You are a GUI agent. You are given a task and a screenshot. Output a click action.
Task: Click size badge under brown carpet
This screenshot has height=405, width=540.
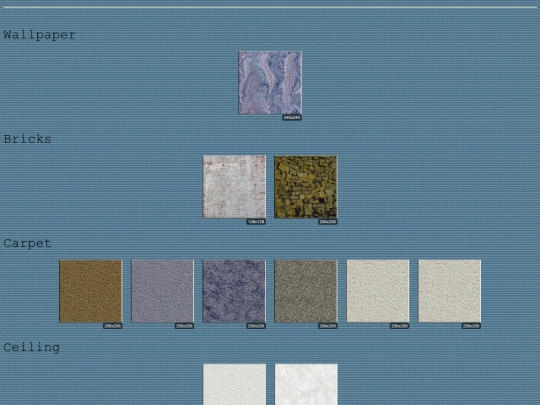113,326
